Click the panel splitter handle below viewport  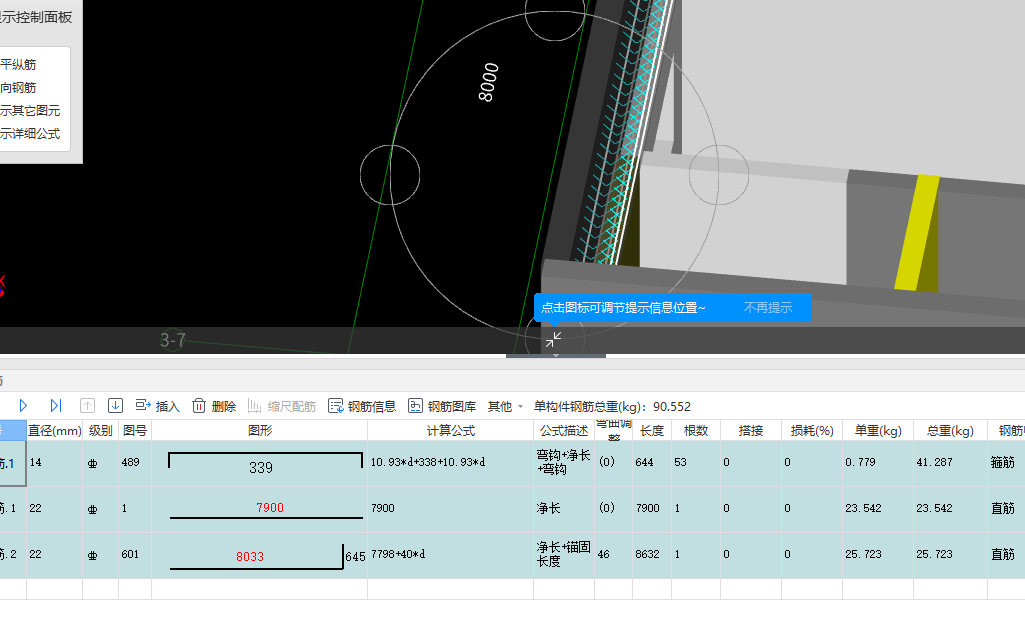click(x=556, y=356)
